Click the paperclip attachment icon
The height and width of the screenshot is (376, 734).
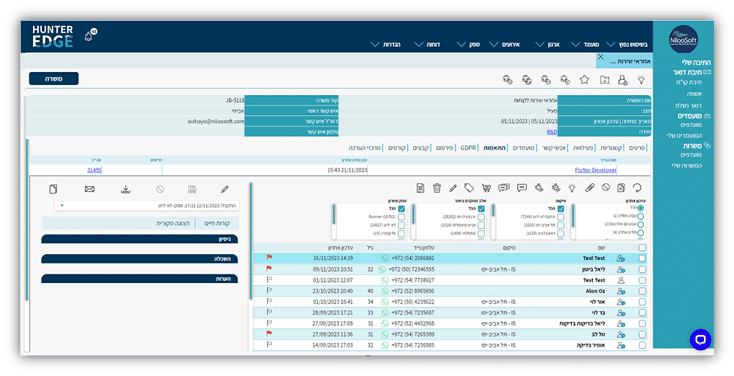pyautogui.click(x=589, y=188)
